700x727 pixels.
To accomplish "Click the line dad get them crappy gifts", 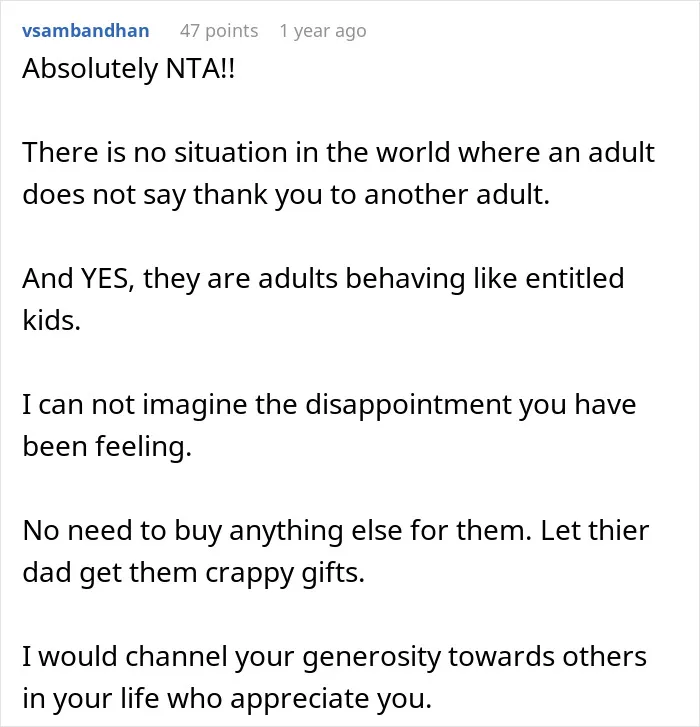I will click(193, 573).
